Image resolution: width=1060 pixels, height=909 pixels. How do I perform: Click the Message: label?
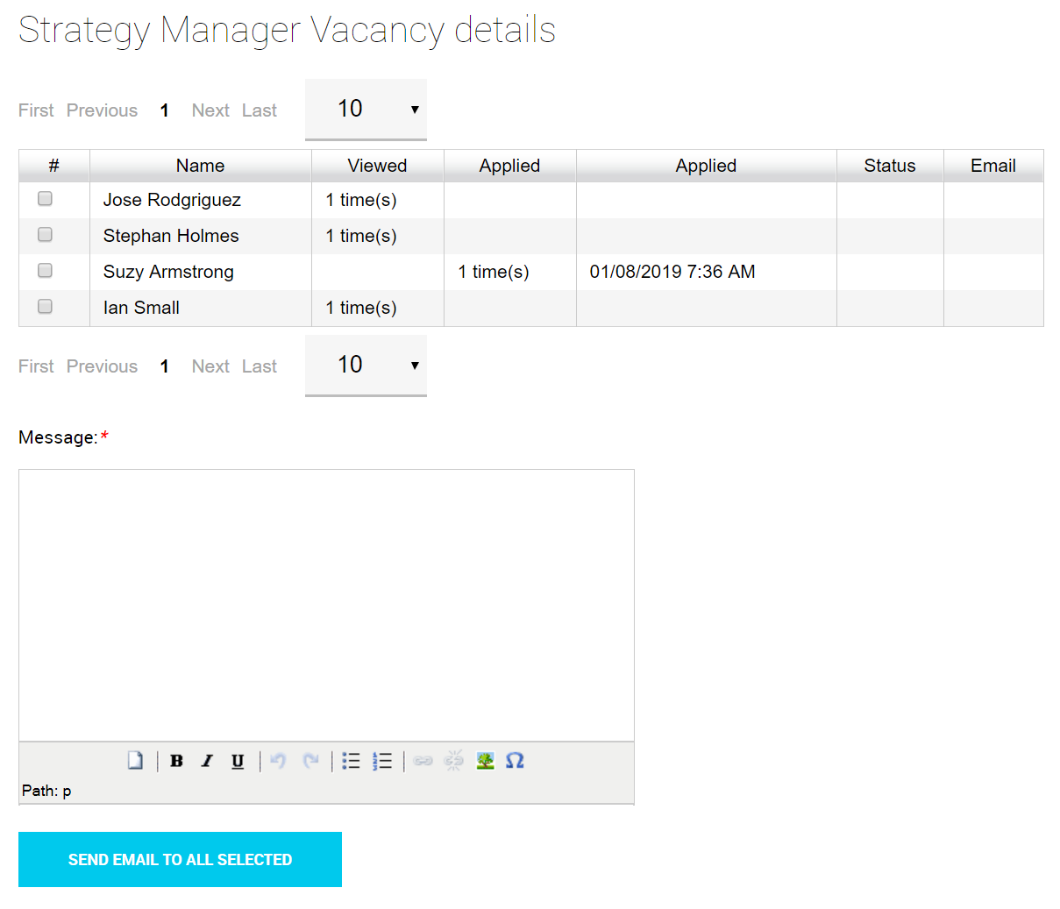pyautogui.click(x=58, y=437)
